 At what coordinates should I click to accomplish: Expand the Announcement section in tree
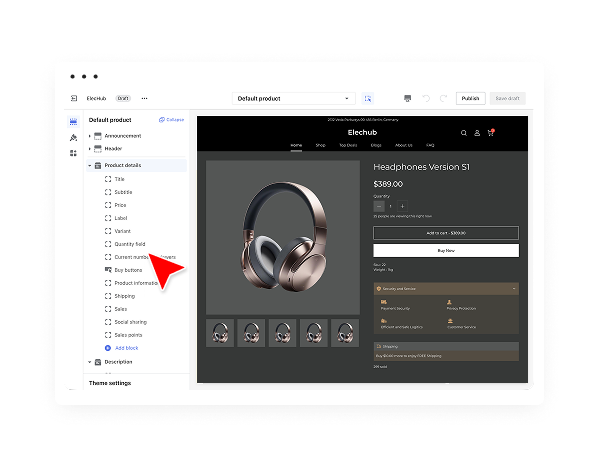click(x=89, y=135)
